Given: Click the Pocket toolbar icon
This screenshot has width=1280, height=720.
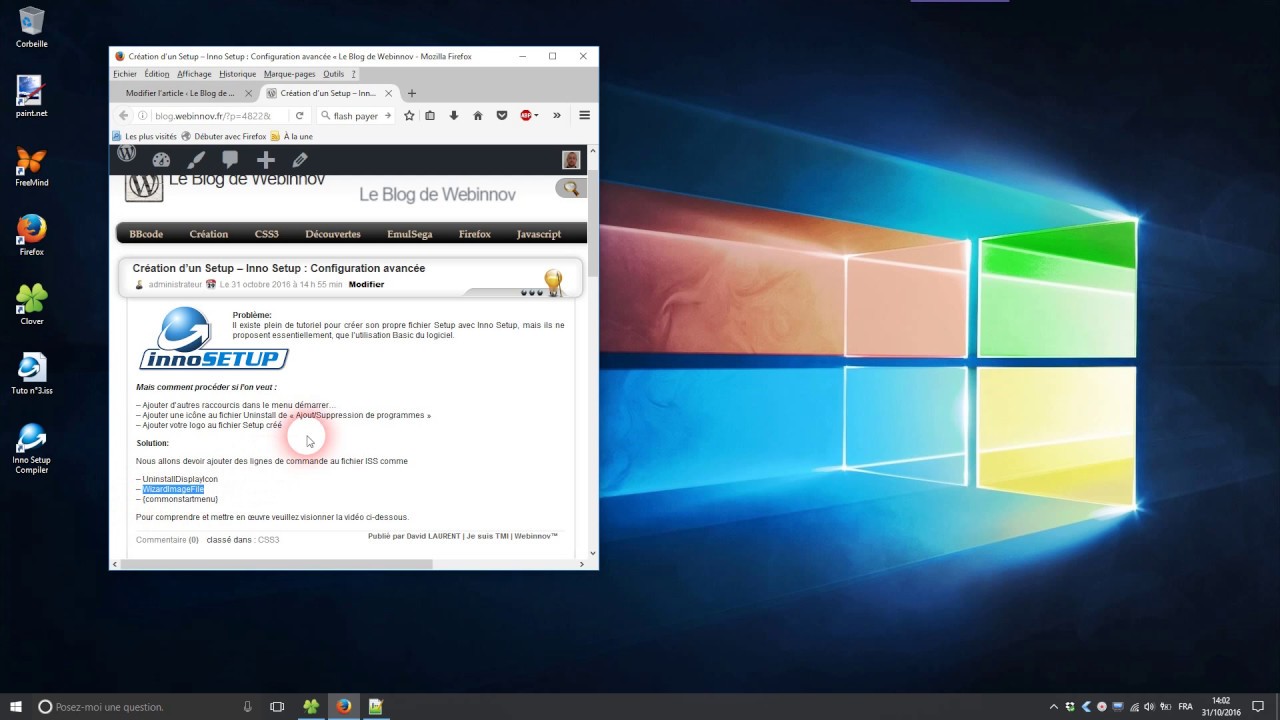Looking at the screenshot, I should pos(502,116).
